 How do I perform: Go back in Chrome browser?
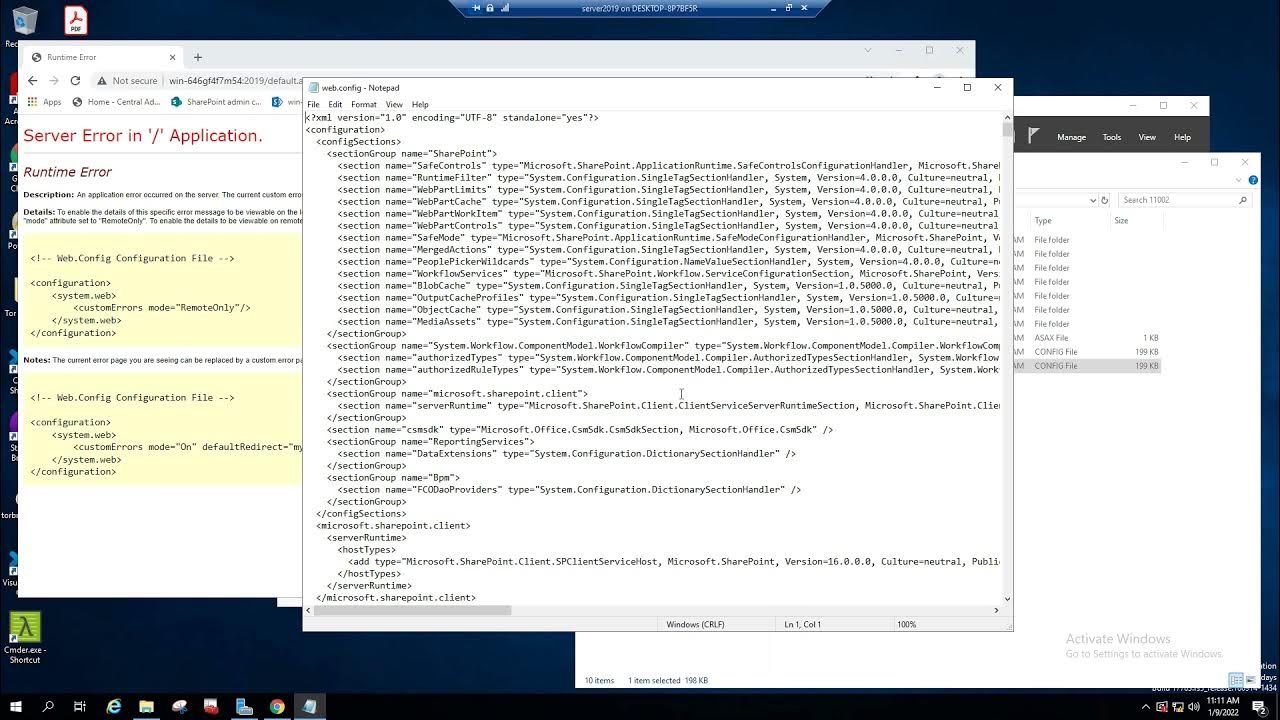click(x=32, y=81)
